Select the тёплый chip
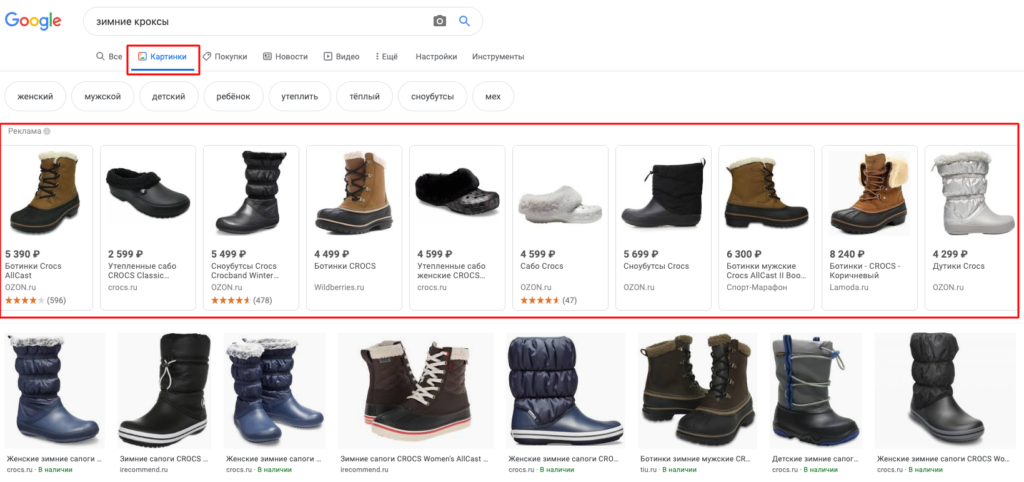 coord(364,96)
